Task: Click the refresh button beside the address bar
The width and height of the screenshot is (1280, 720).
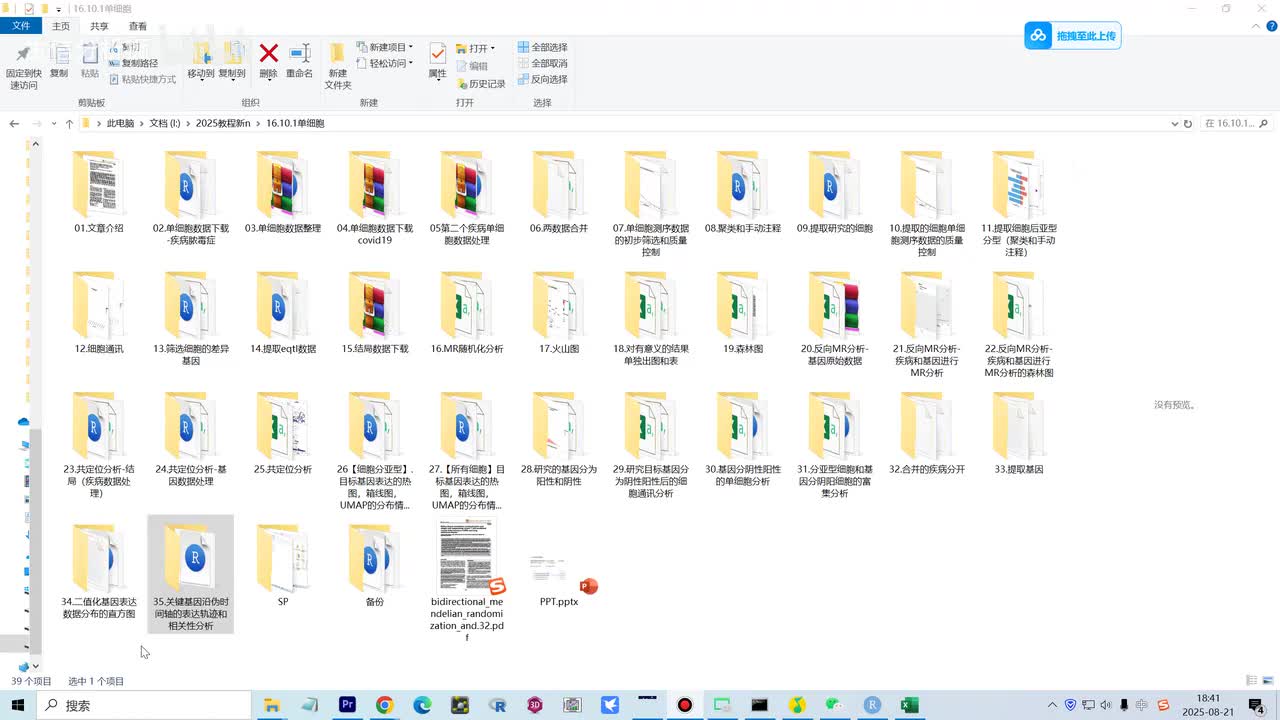Action: click(x=1188, y=124)
